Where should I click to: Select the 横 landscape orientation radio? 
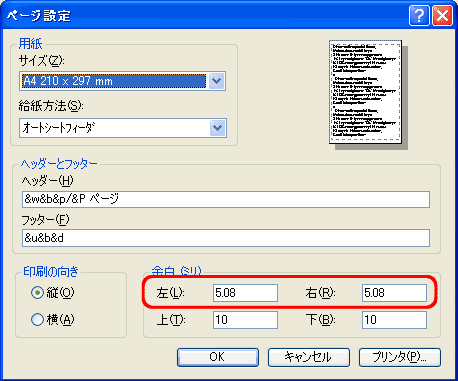pyautogui.click(x=37, y=320)
